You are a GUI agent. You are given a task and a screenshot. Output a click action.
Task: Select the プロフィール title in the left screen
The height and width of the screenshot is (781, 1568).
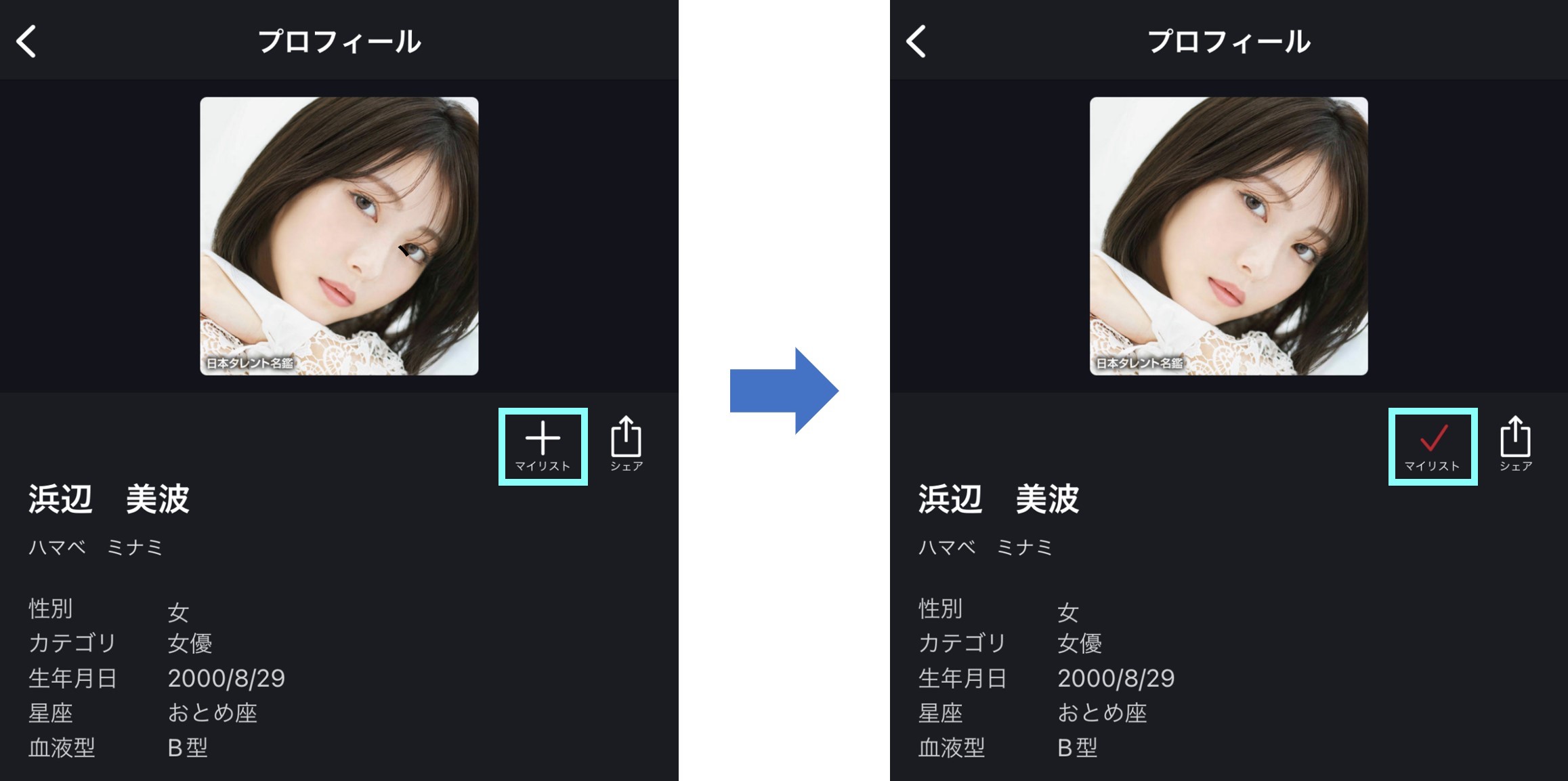tap(339, 41)
